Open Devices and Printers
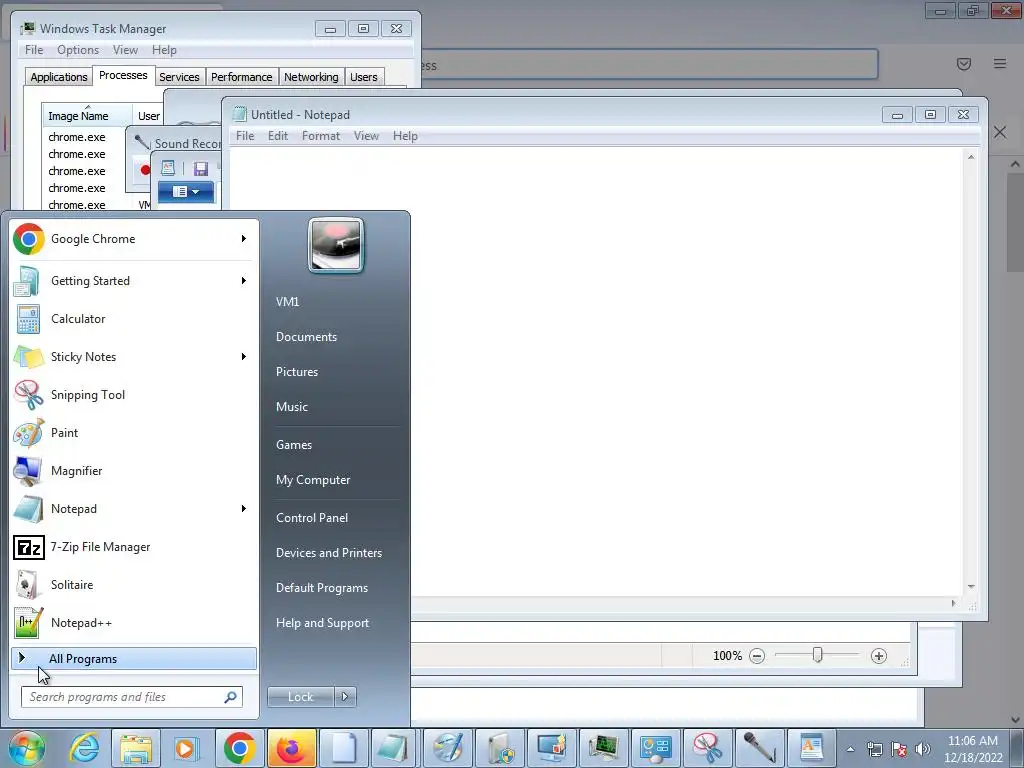This screenshot has width=1024, height=768. click(x=328, y=553)
